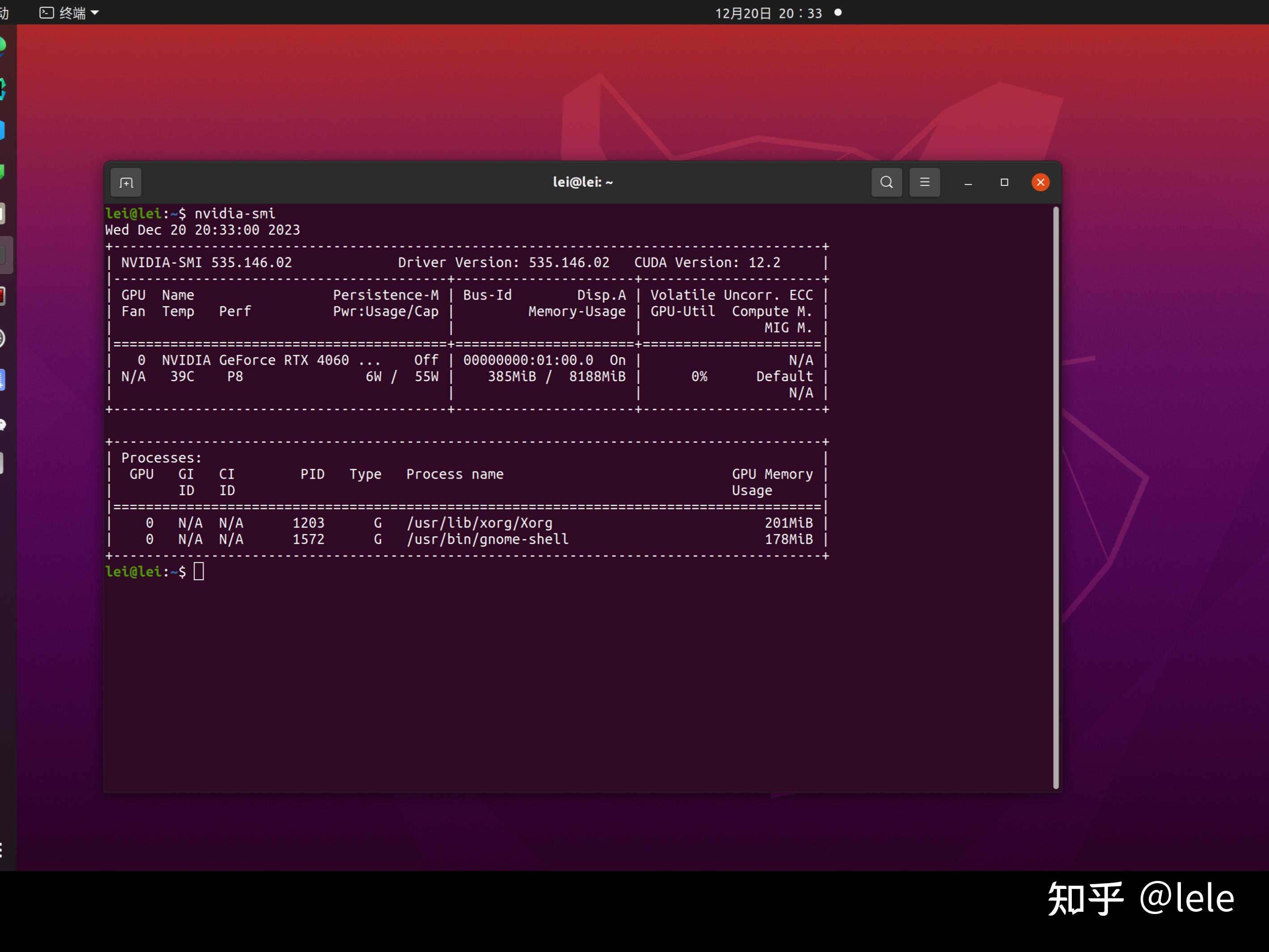The width and height of the screenshot is (1269, 952).
Task: Maximize the lei@lei terminal window
Action: click(1004, 182)
